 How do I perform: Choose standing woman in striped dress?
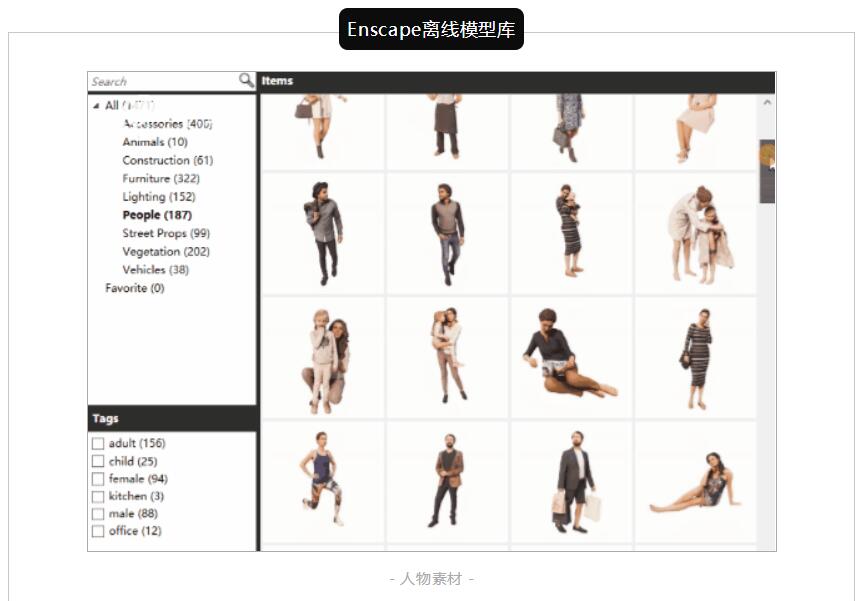click(x=696, y=358)
